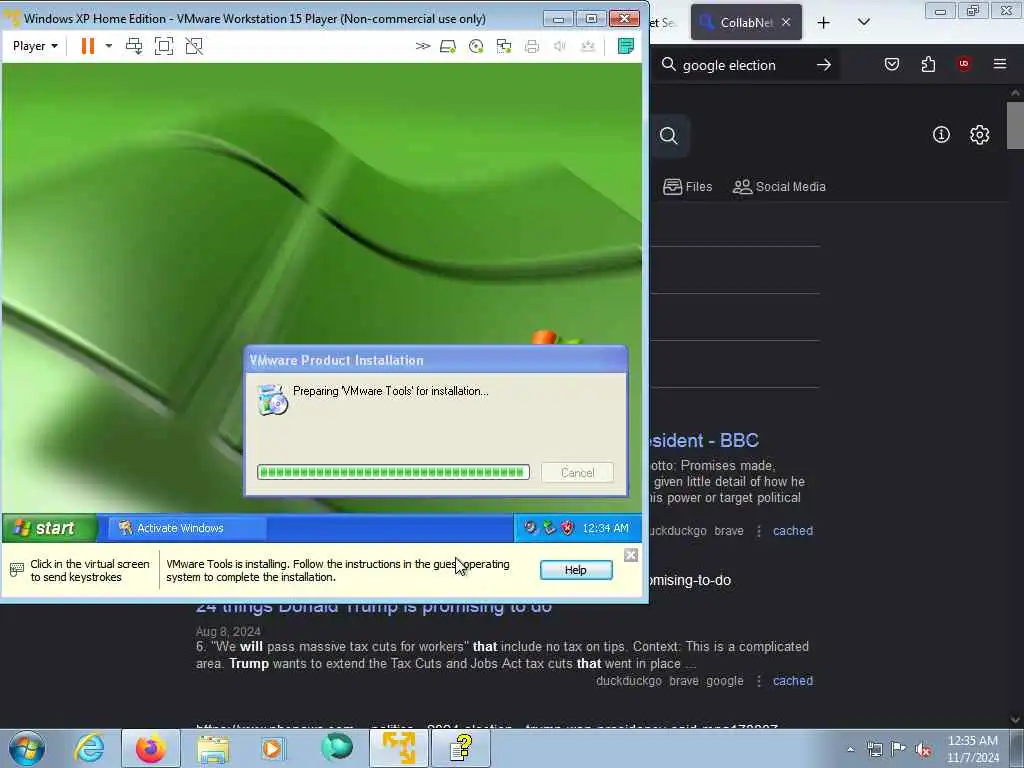Viewport: 1024px width, 768px height.
Task: Open the uBlock Origin extension icon
Action: pyautogui.click(x=964, y=64)
